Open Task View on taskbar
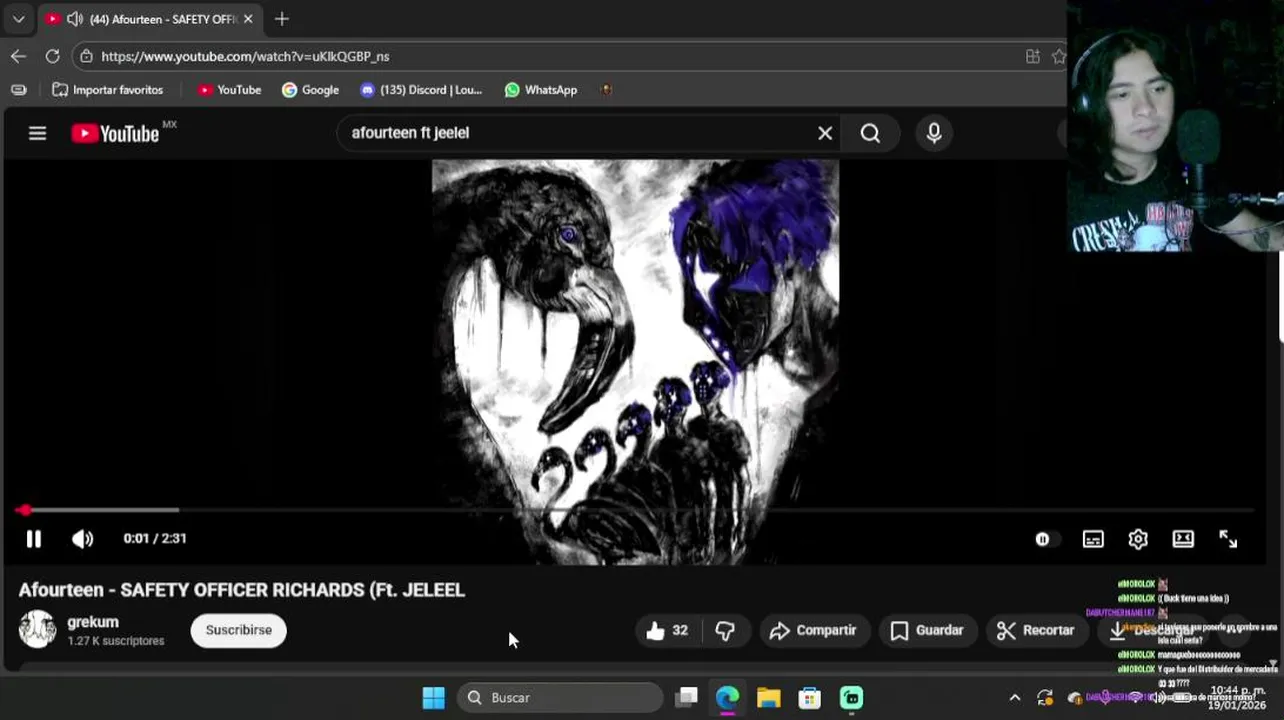The height and width of the screenshot is (720, 1284). click(686, 698)
